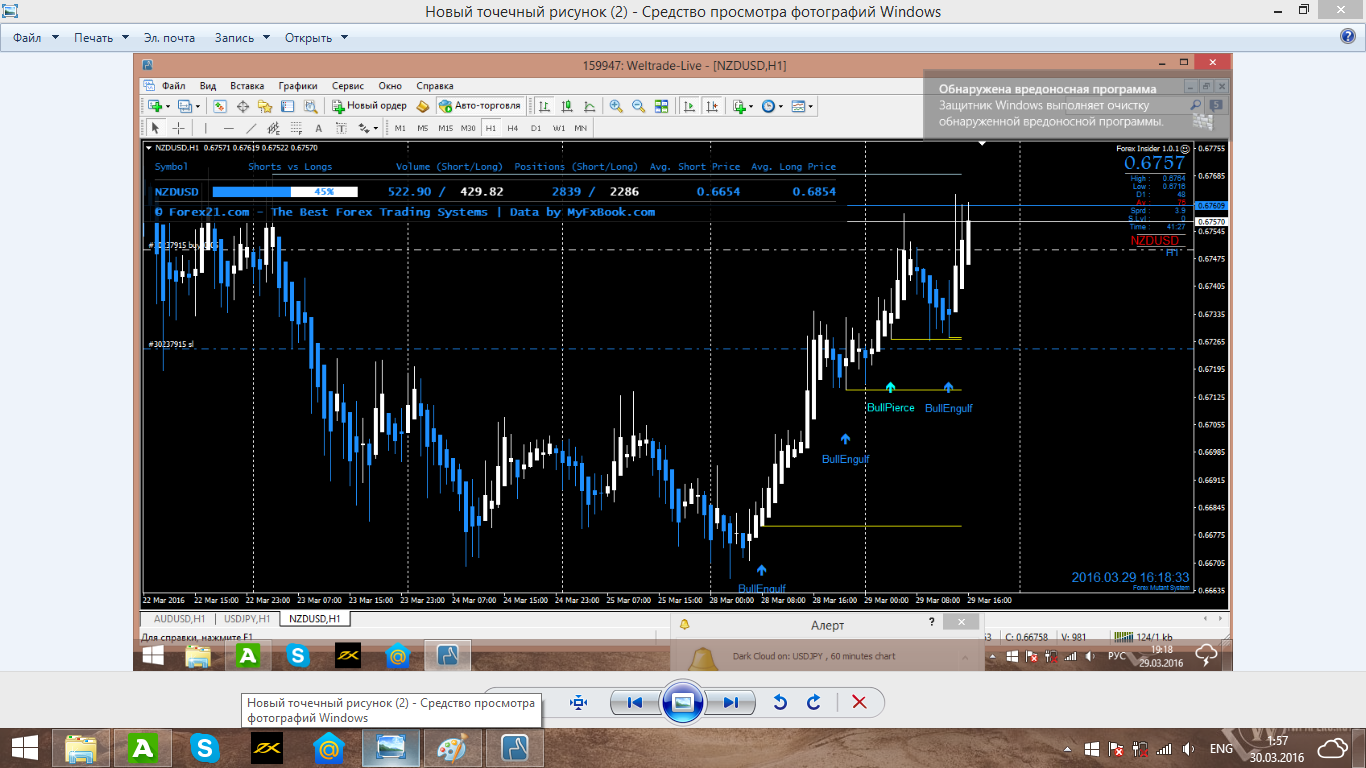Go to the next picture
The image size is (1366, 768).
[x=731, y=702]
